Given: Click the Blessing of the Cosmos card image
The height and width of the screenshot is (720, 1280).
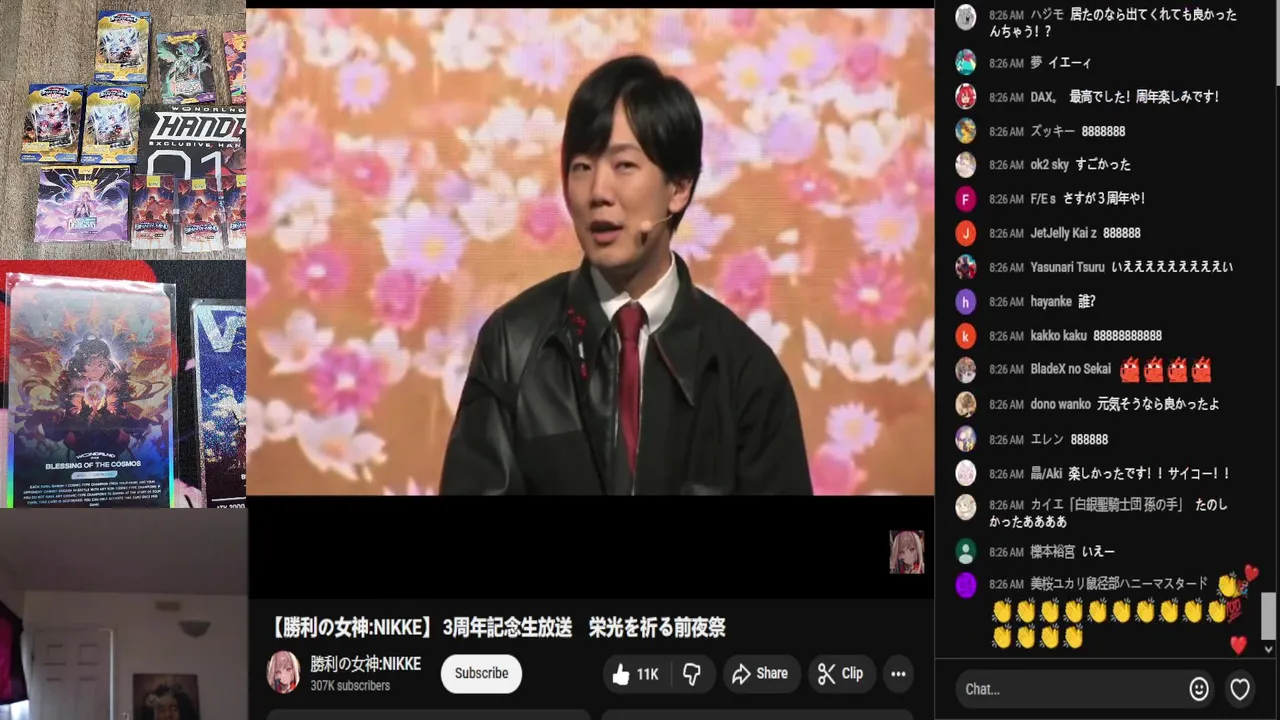Looking at the screenshot, I should pos(90,390).
